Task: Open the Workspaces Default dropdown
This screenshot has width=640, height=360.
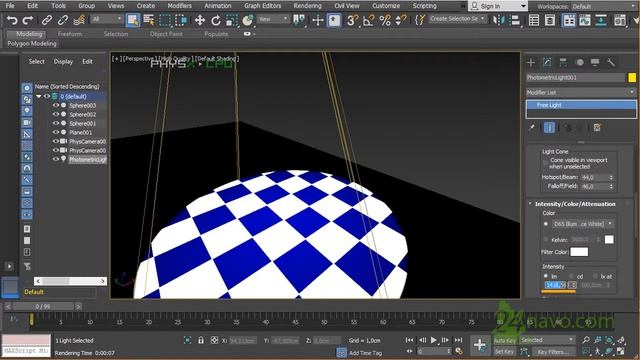Action: pos(604,7)
